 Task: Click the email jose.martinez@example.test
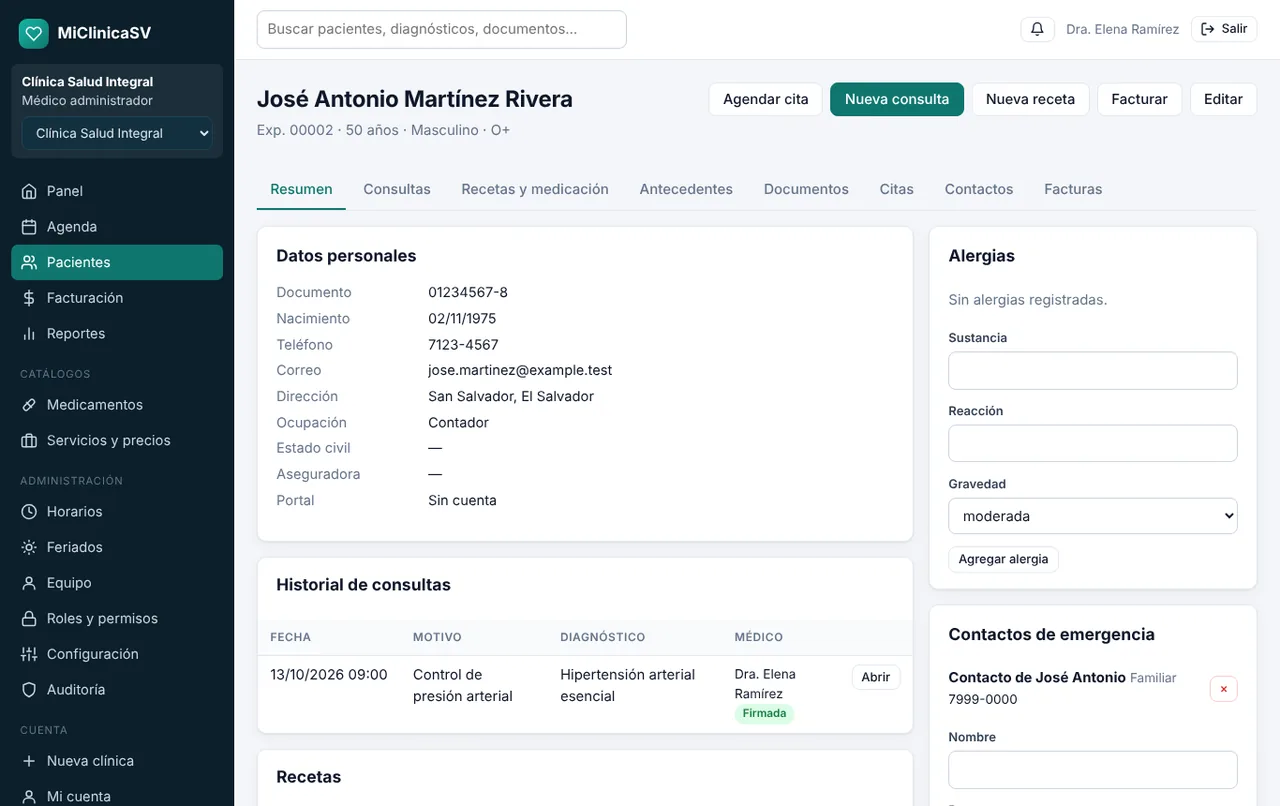[520, 370]
